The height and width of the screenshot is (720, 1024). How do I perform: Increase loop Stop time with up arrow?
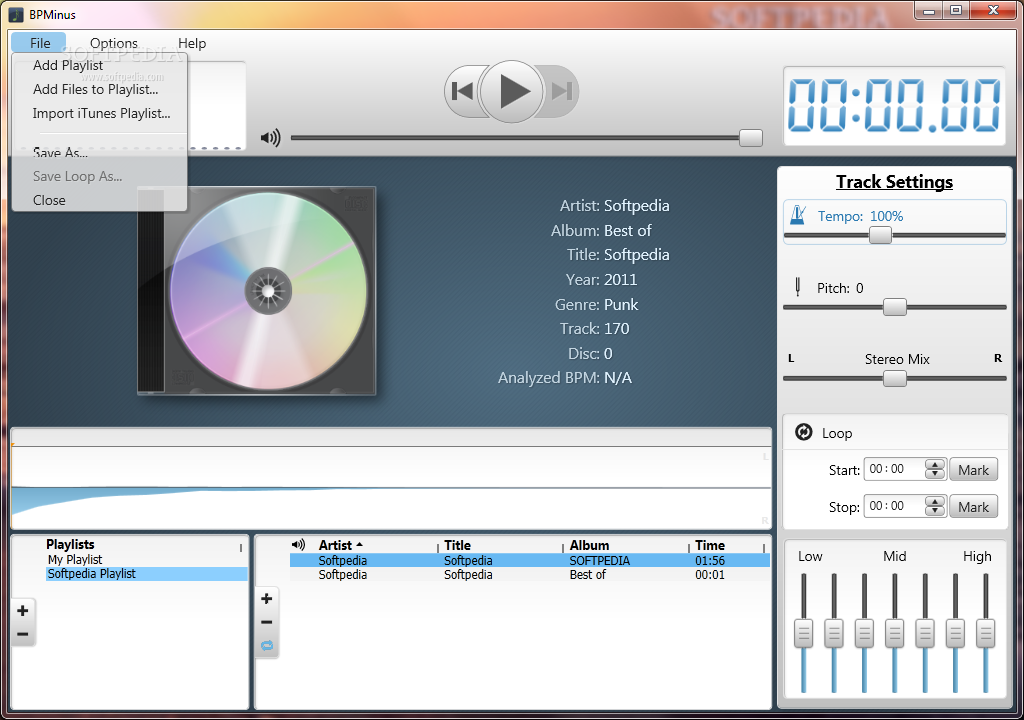click(x=935, y=502)
